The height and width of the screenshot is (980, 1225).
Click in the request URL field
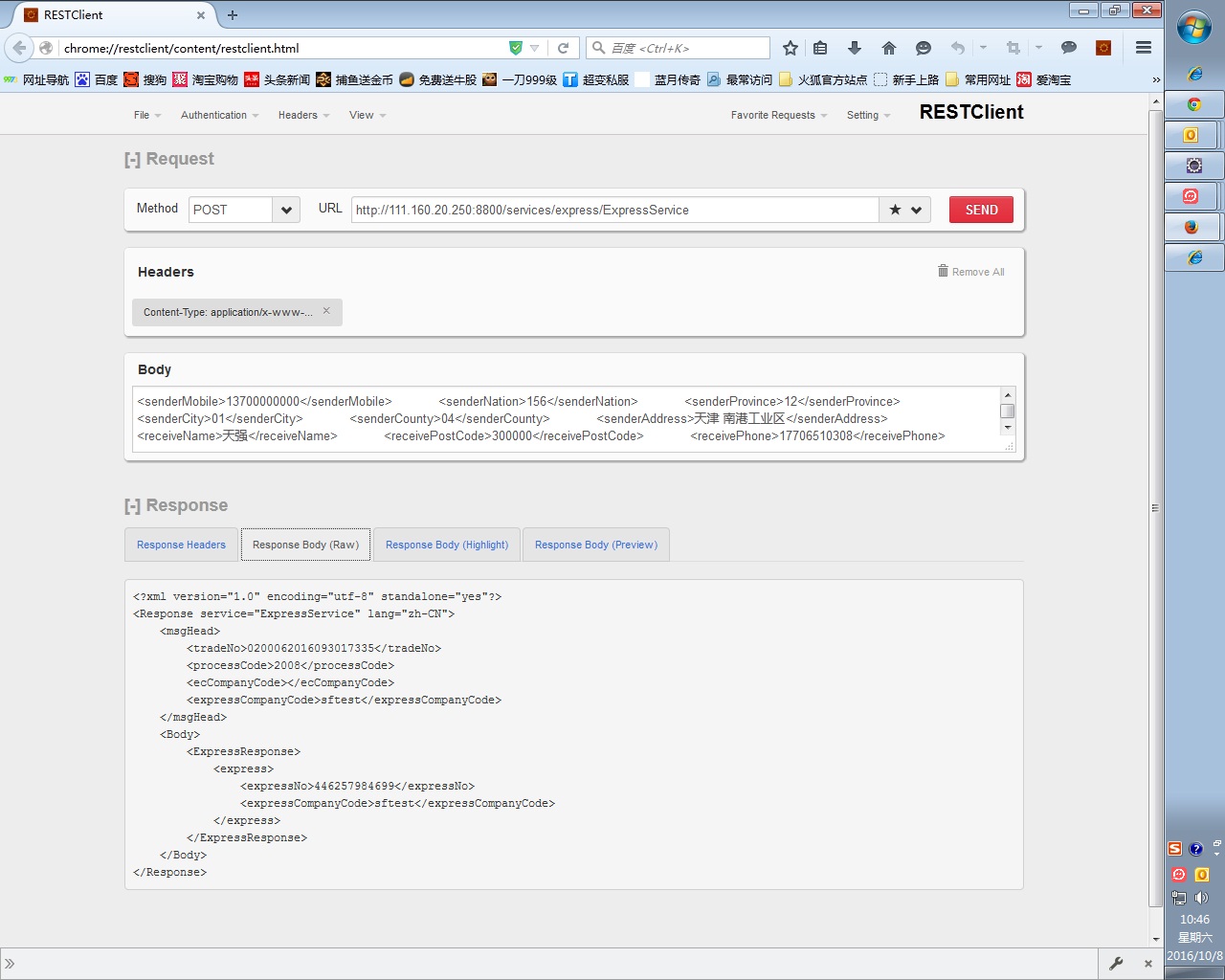(615, 210)
